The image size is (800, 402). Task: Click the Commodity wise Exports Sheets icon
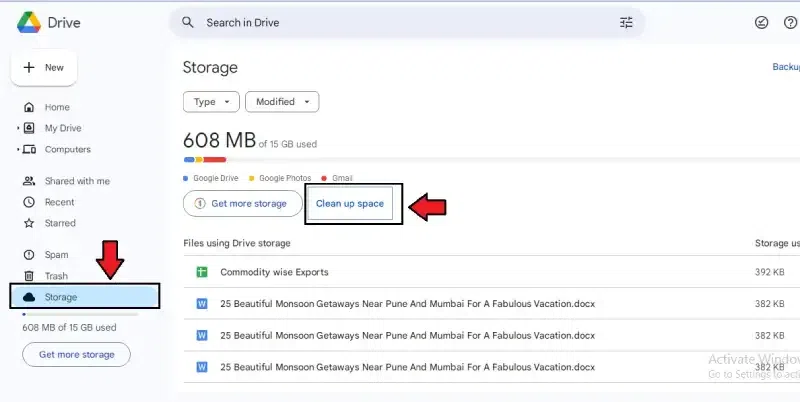tap(202, 272)
